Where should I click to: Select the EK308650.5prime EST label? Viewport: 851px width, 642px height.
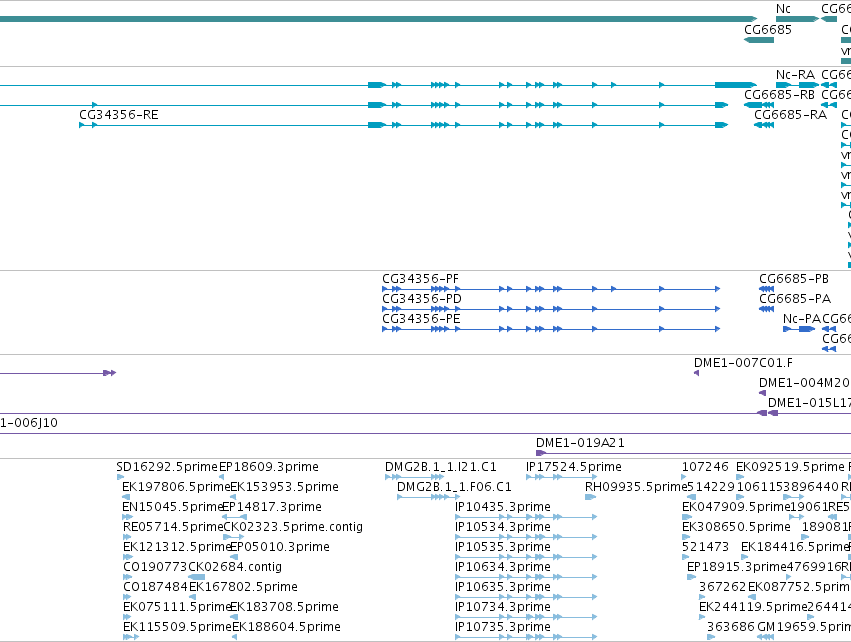pyautogui.click(x=736, y=527)
